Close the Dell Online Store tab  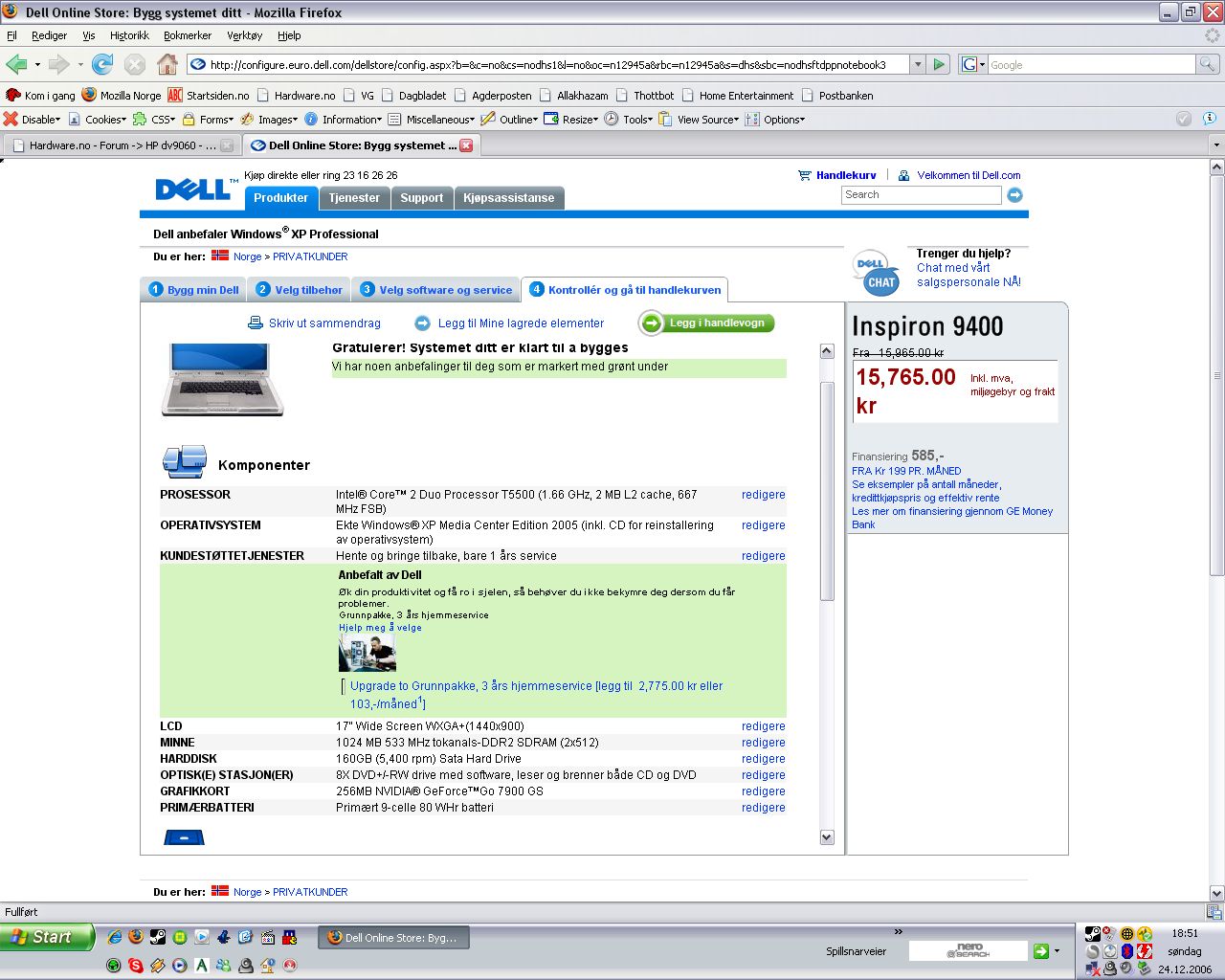[466, 145]
